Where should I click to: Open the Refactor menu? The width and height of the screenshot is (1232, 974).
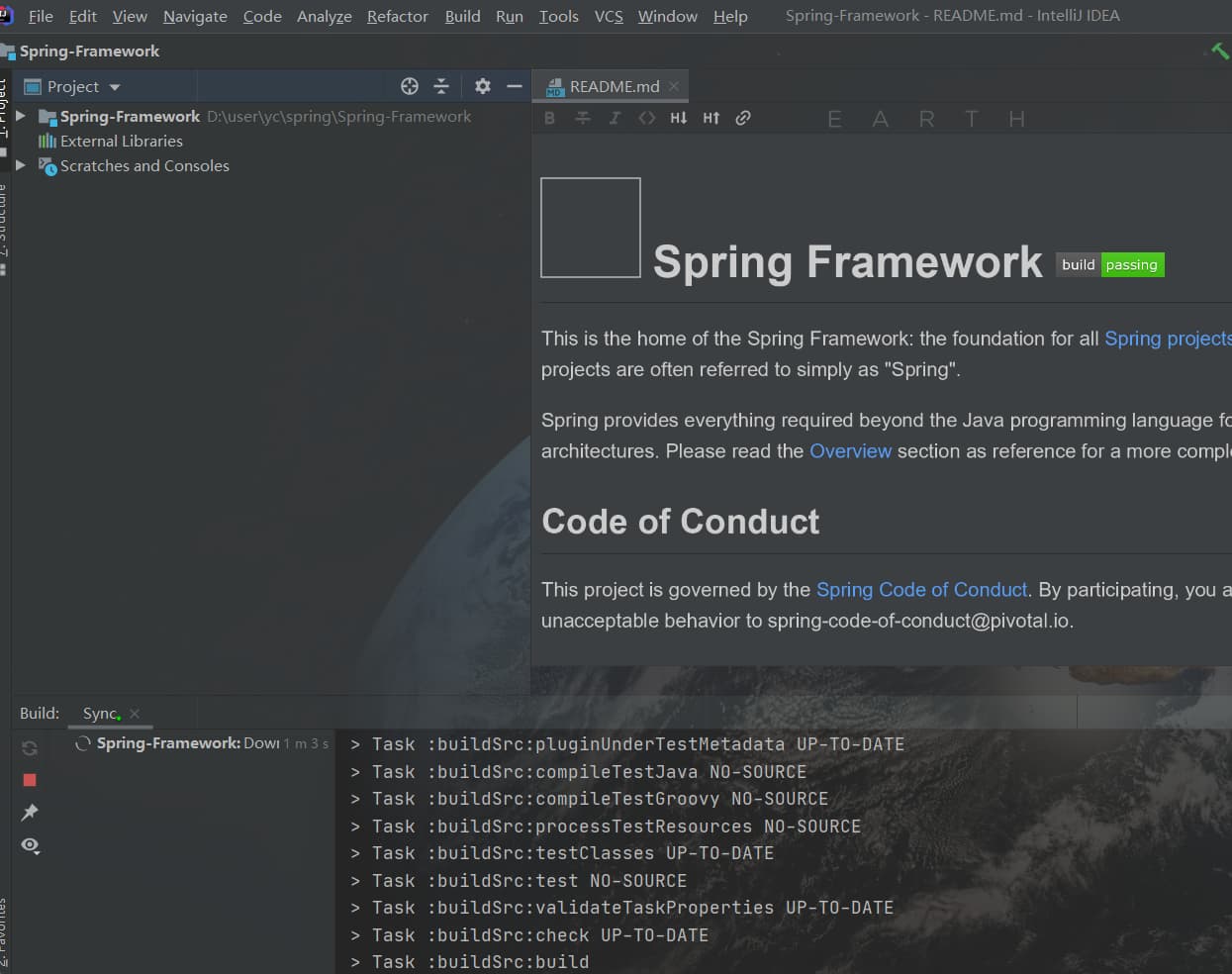(398, 16)
